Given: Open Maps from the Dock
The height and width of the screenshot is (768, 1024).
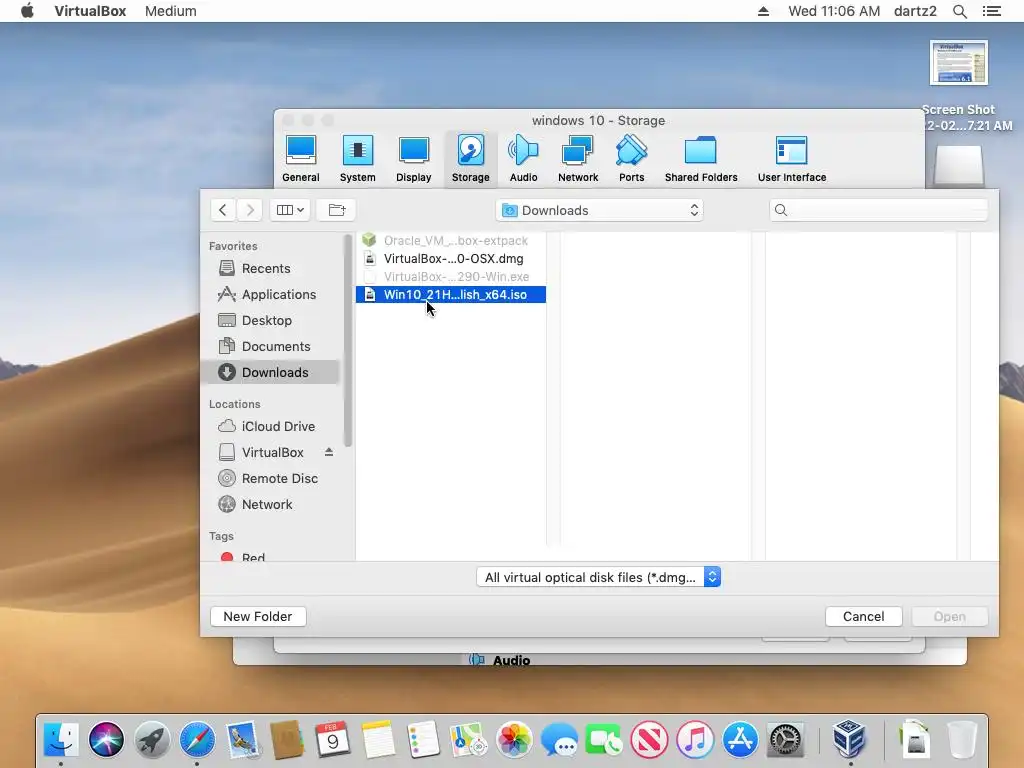Looking at the screenshot, I should 468,740.
